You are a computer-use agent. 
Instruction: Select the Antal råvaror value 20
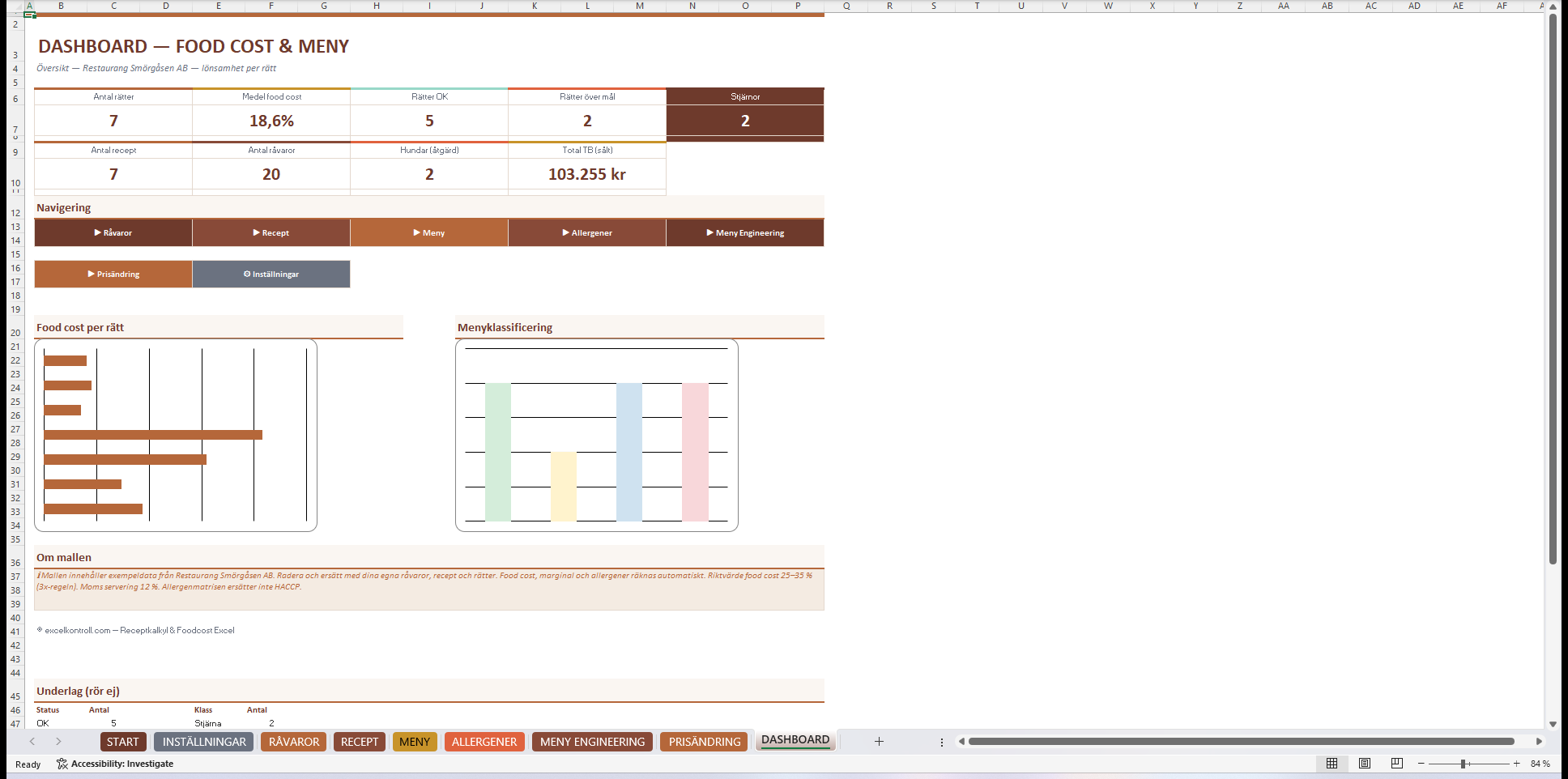(271, 174)
